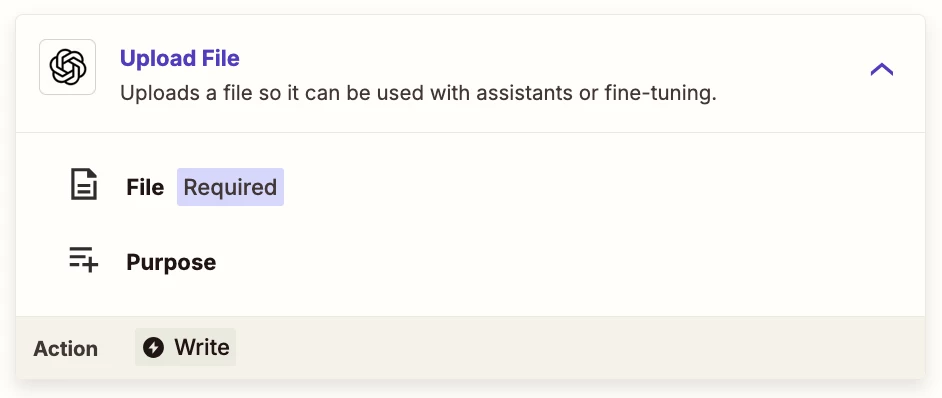Click the Required badge next to File
Image resolution: width=942 pixels, height=398 pixels.
point(230,187)
